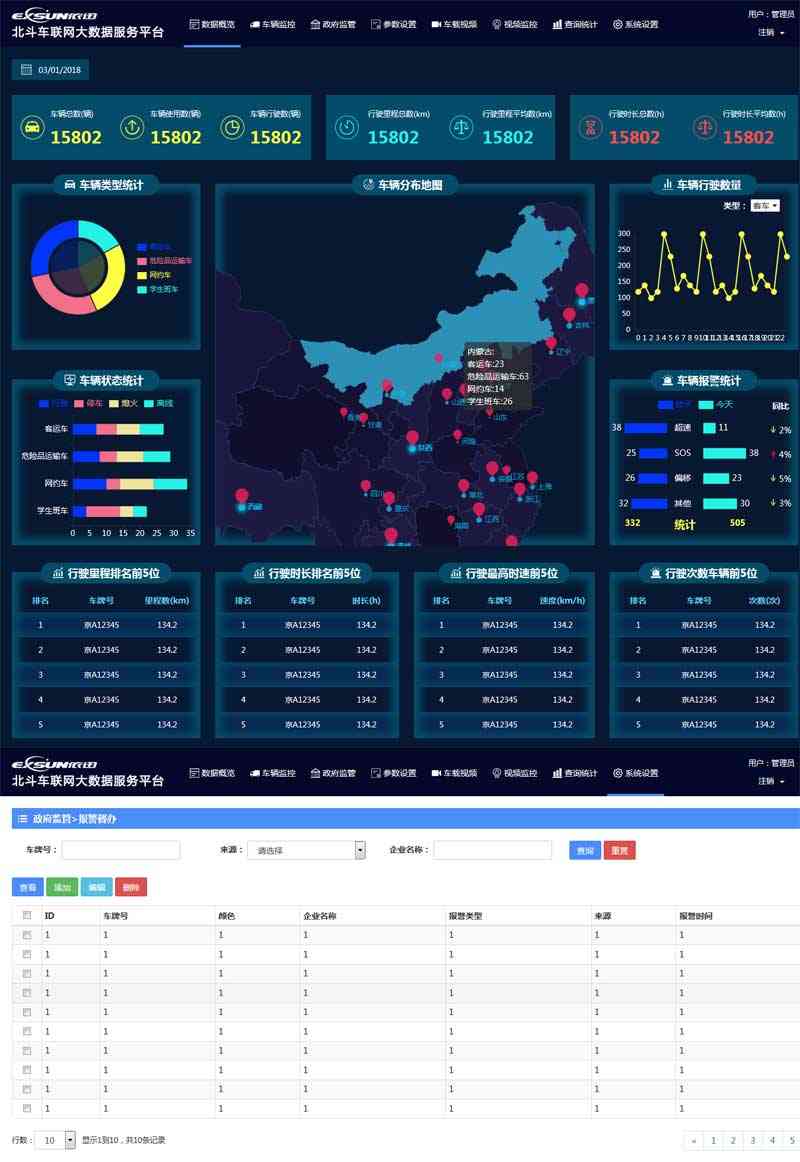Screen dimensions: 800x1162
Task: Select the 车辆监控 camera icon in navigation
Action: point(254,22)
